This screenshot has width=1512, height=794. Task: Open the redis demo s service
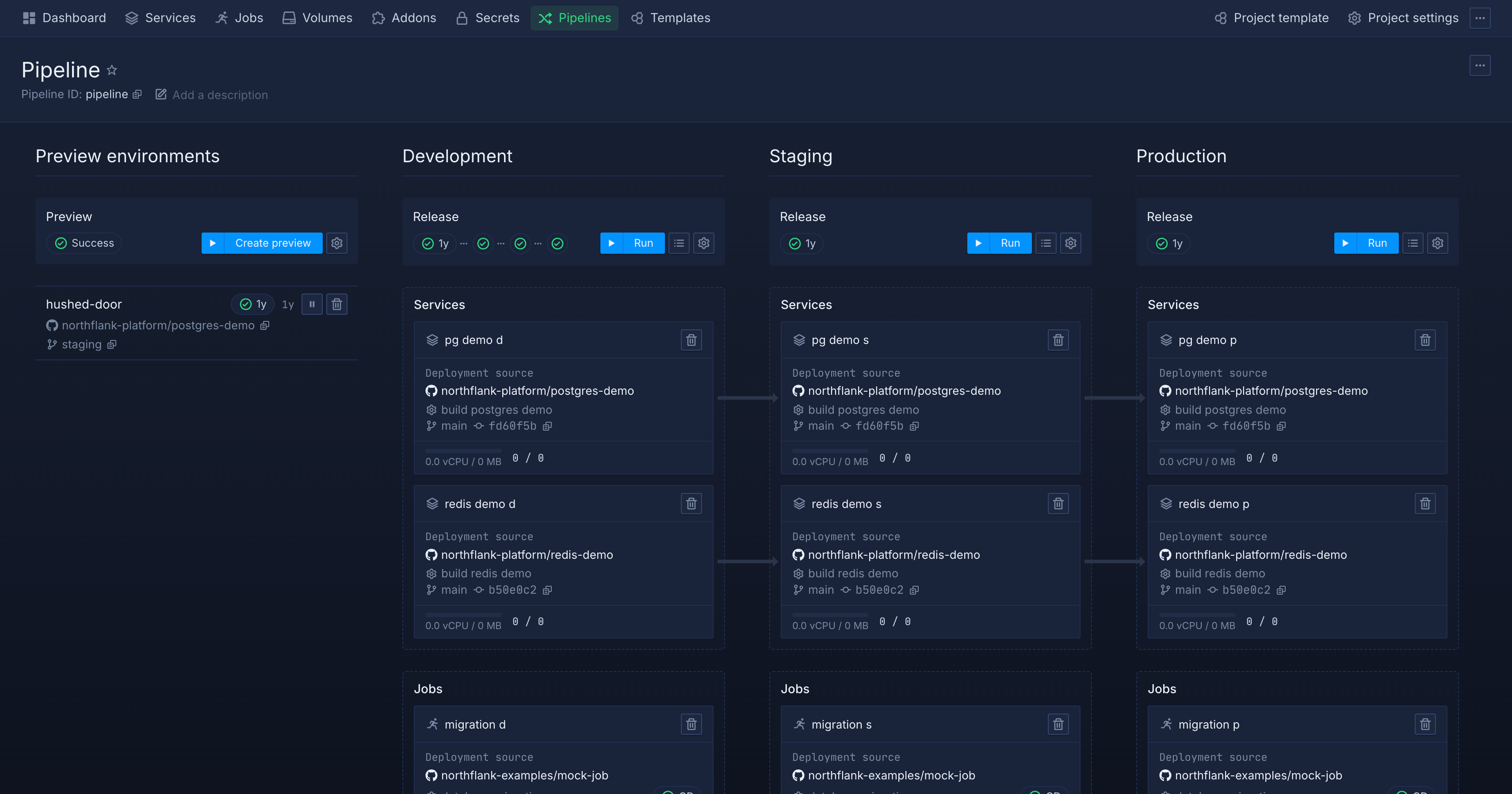tap(846, 504)
